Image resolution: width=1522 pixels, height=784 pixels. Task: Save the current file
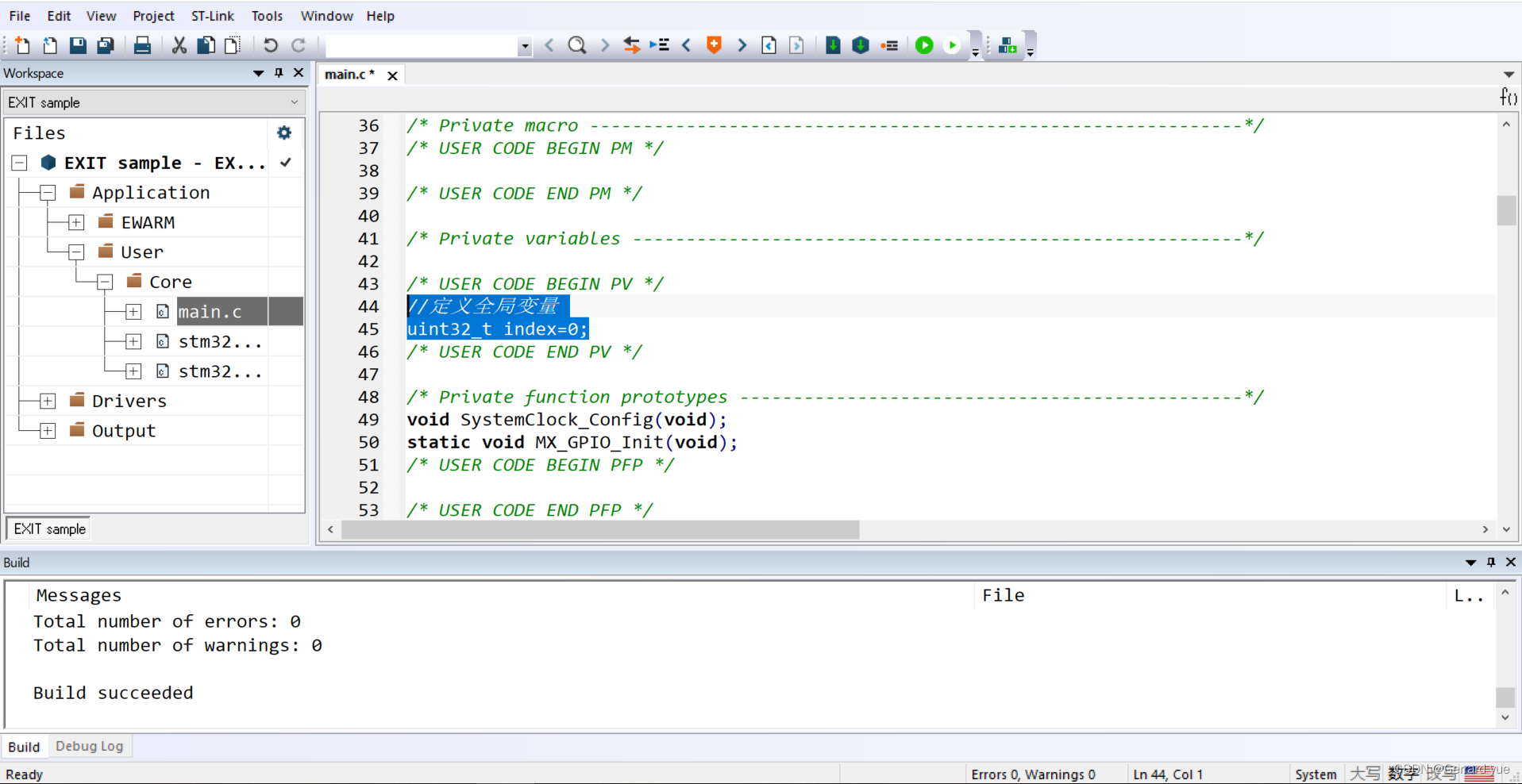(x=77, y=45)
